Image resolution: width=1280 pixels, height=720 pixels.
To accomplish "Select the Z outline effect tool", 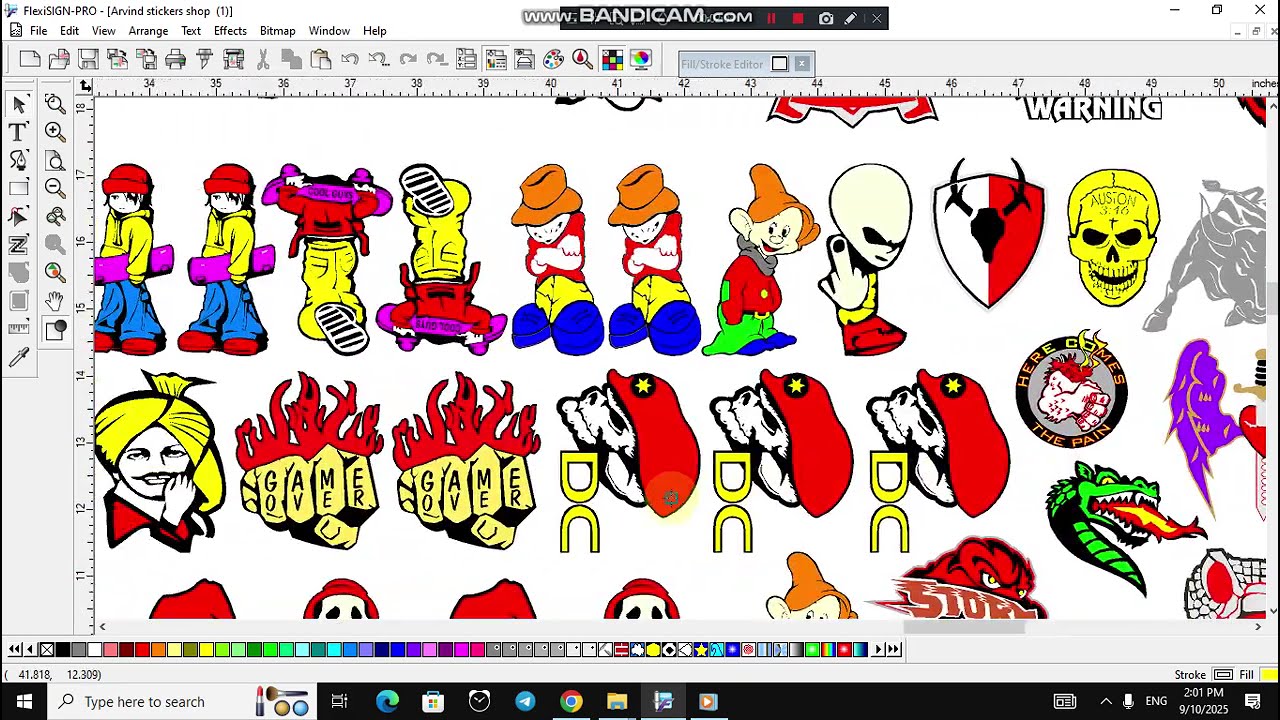I will [18, 244].
